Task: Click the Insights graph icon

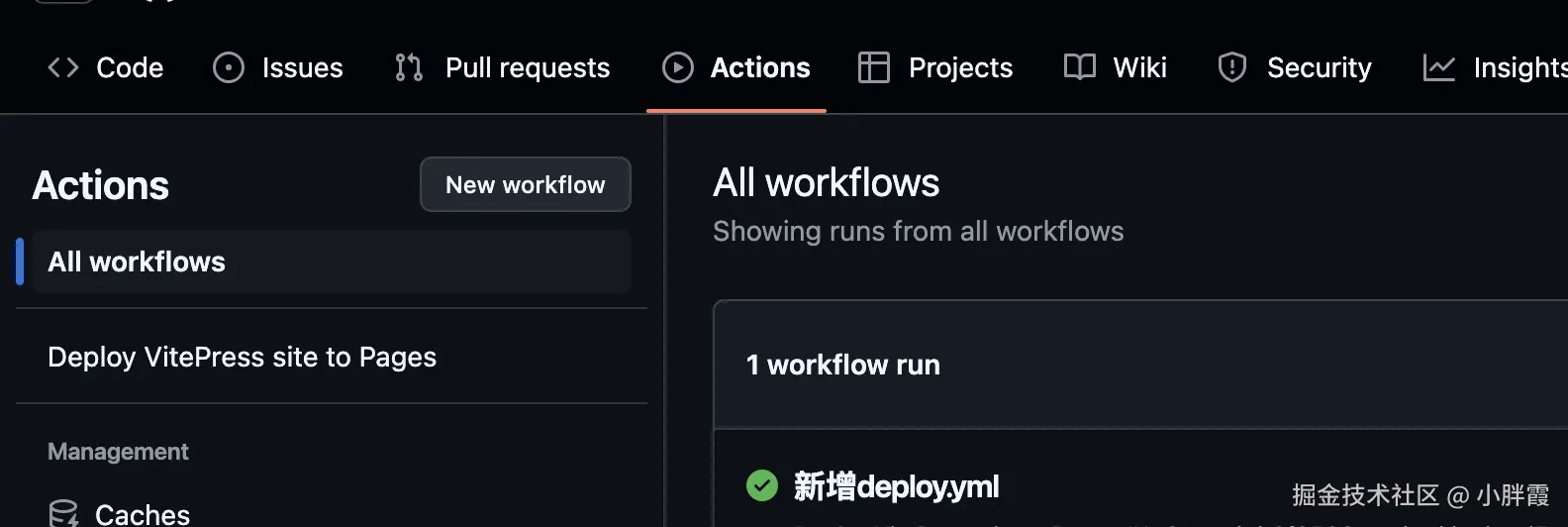Action: coord(1439,67)
